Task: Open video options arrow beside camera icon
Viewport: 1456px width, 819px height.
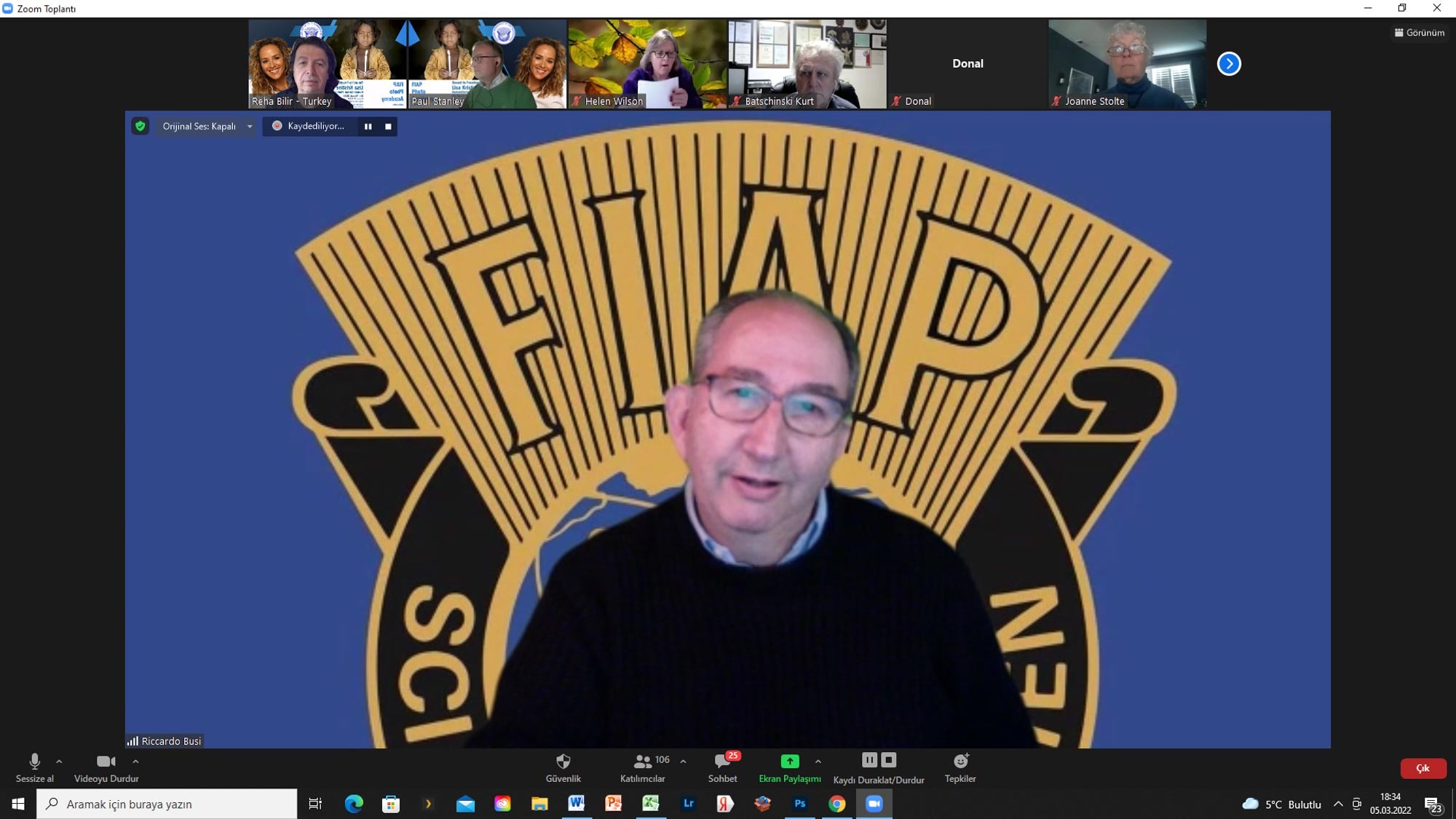Action: tap(135, 761)
